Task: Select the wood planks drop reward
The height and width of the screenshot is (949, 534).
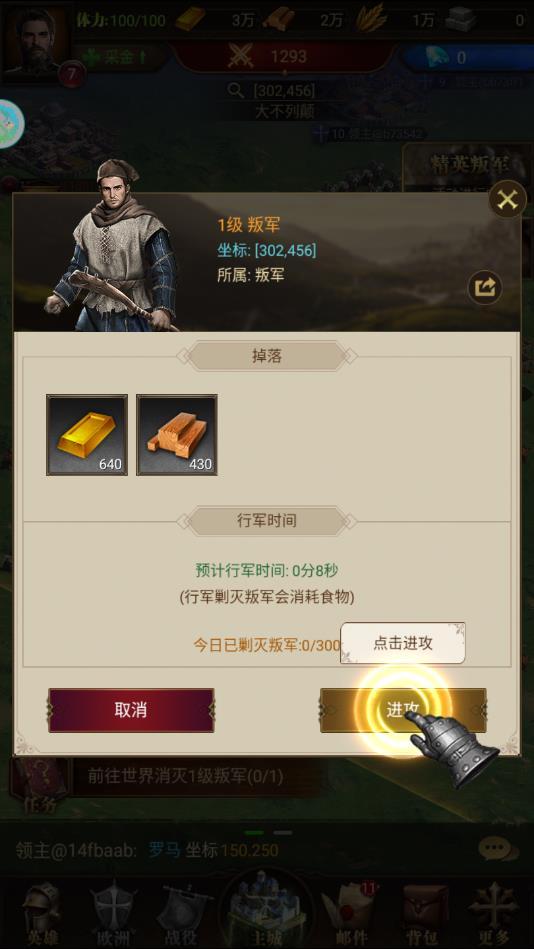Action: [x=177, y=435]
